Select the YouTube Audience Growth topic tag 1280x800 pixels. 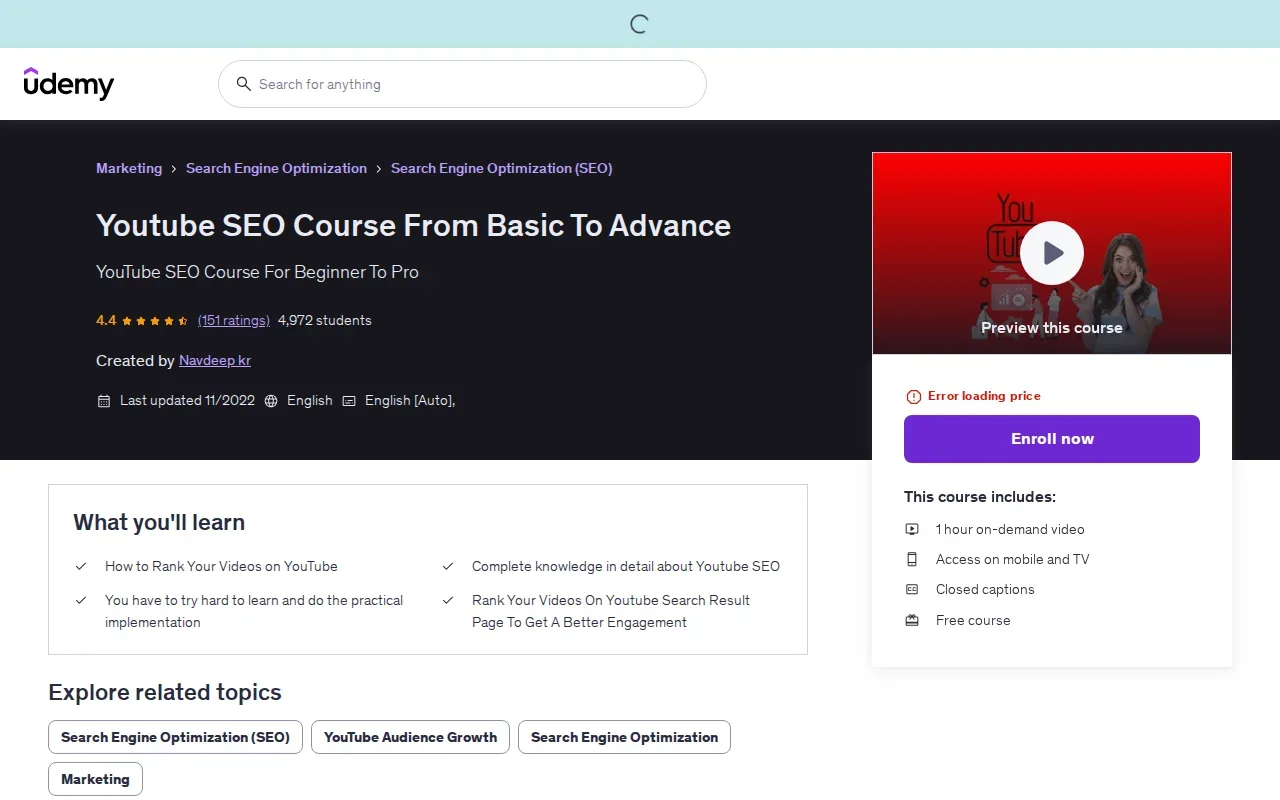pos(410,737)
